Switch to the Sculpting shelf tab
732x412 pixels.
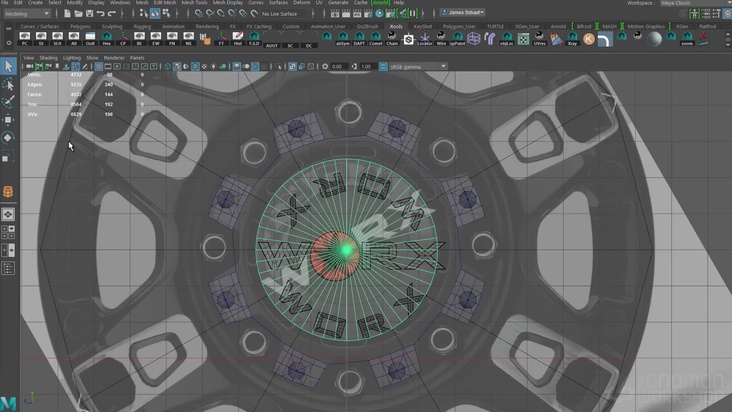pyautogui.click(x=113, y=25)
